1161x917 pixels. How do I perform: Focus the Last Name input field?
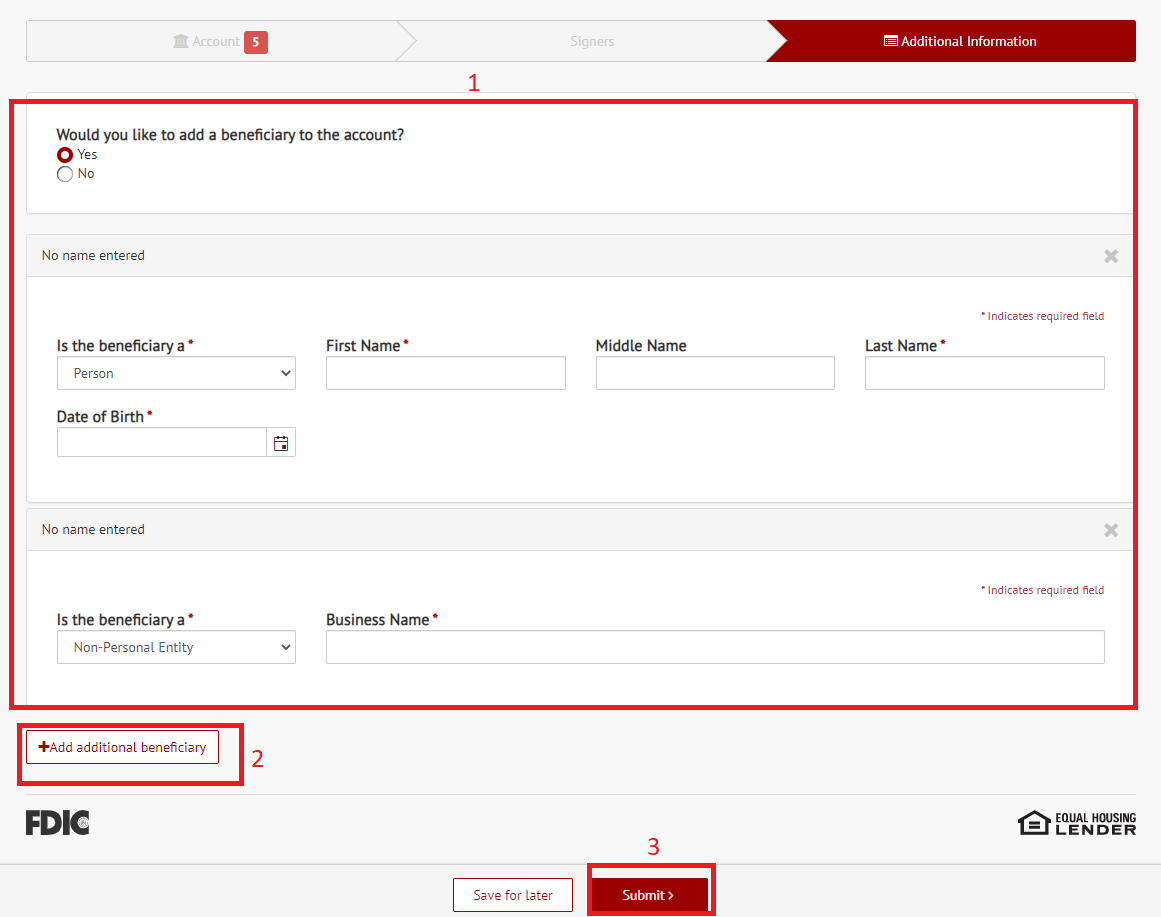click(x=984, y=373)
